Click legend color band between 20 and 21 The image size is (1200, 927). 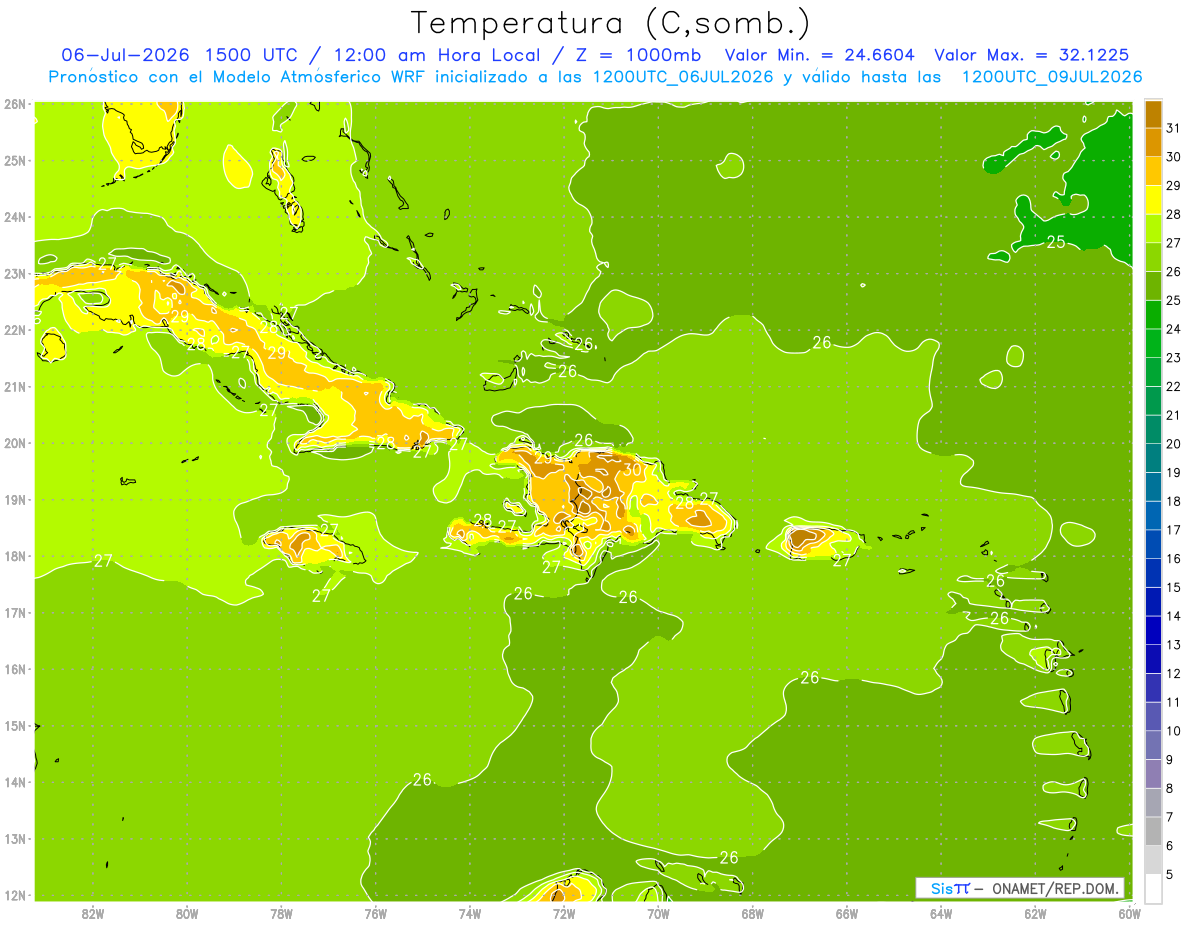[x=1153, y=429]
